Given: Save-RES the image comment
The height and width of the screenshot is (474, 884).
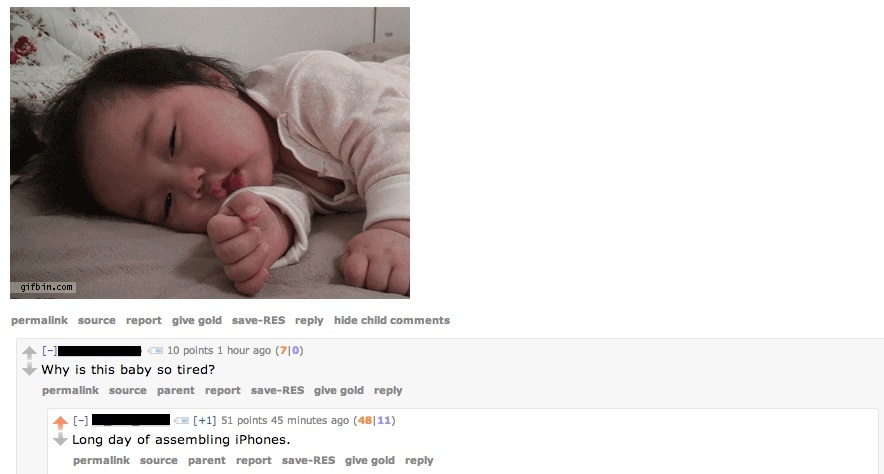Looking at the screenshot, I should 258,320.
